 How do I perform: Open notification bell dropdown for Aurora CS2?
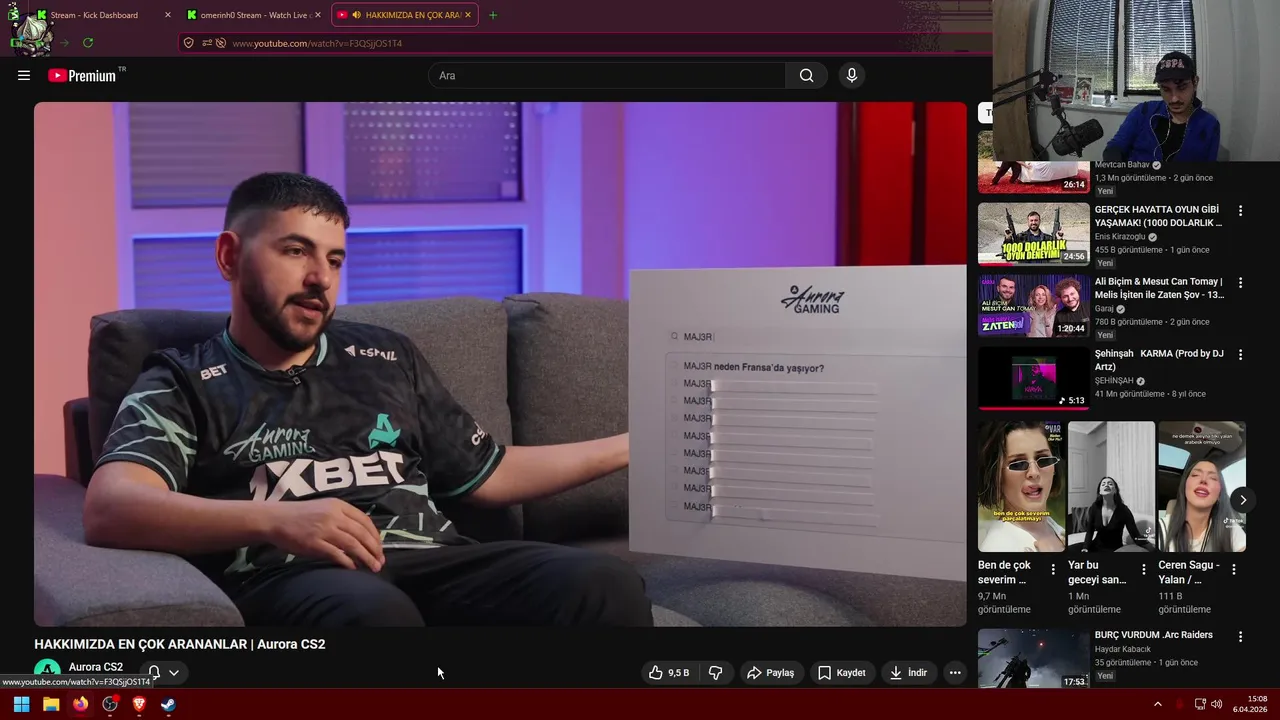(x=163, y=673)
